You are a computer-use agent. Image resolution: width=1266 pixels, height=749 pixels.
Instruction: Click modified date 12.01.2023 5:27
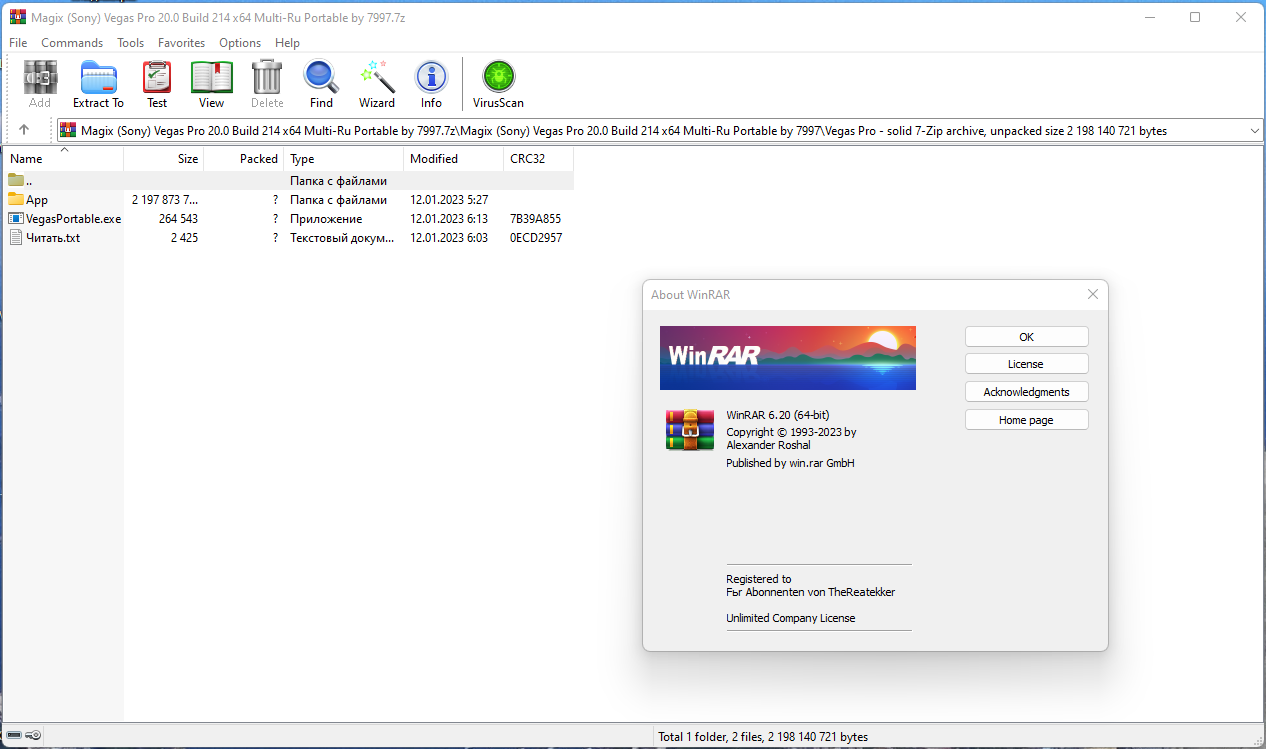tap(449, 200)
